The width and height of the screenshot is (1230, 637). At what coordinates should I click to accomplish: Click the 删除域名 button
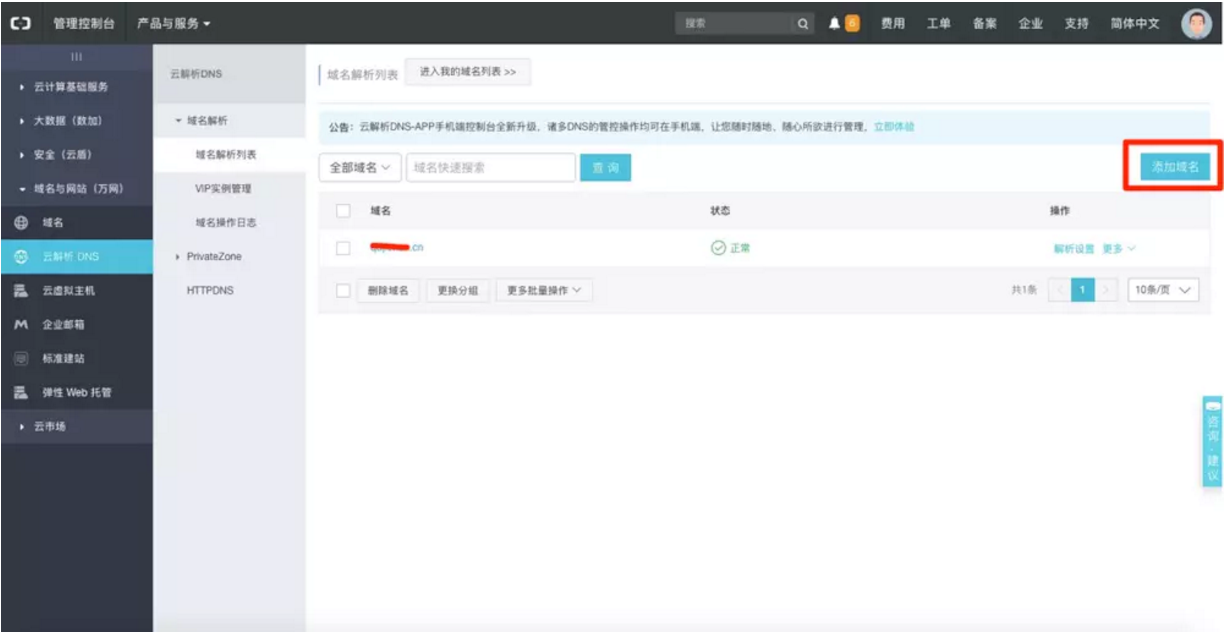point(388,290)
